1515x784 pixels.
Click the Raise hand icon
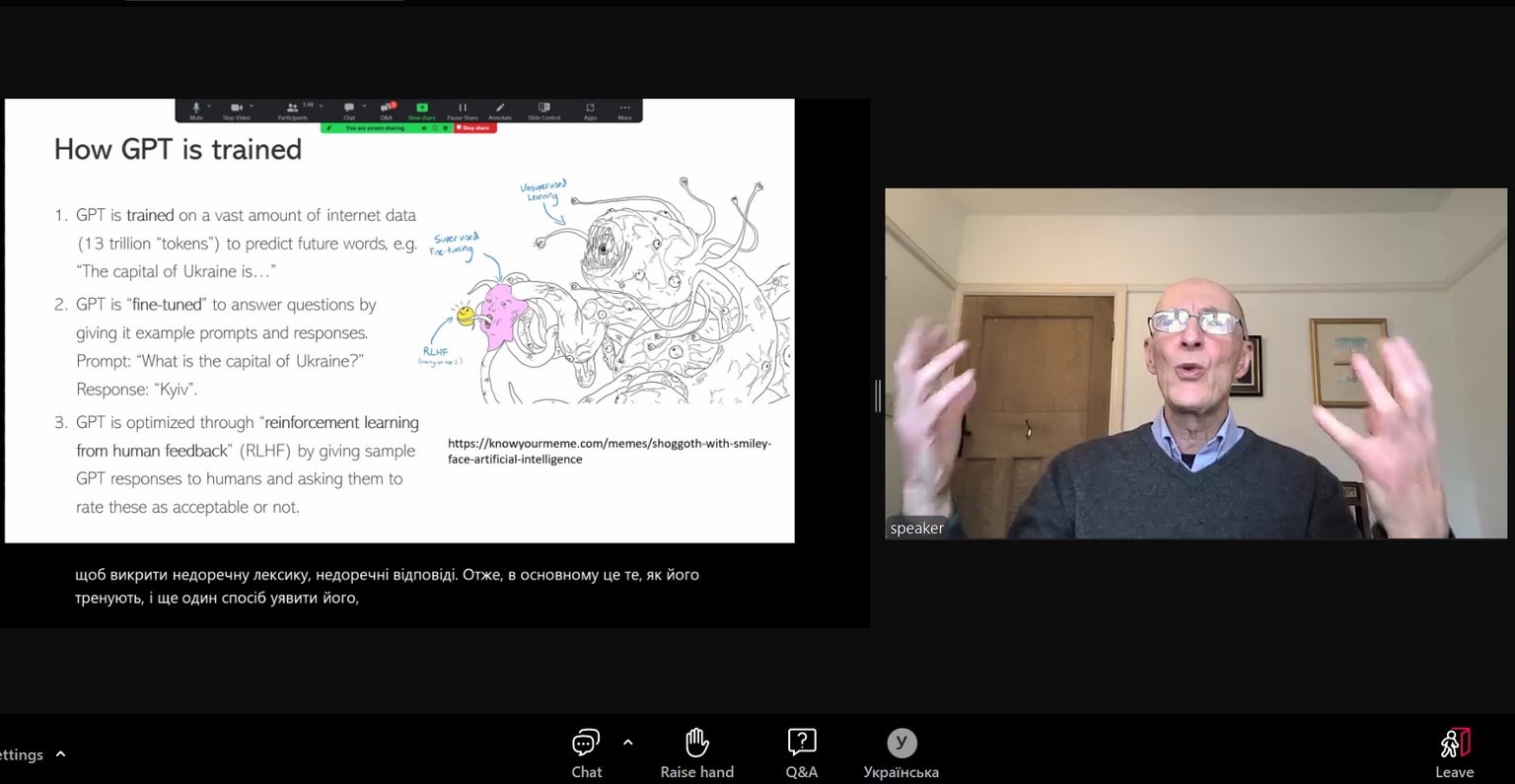[x=696, y=753]
